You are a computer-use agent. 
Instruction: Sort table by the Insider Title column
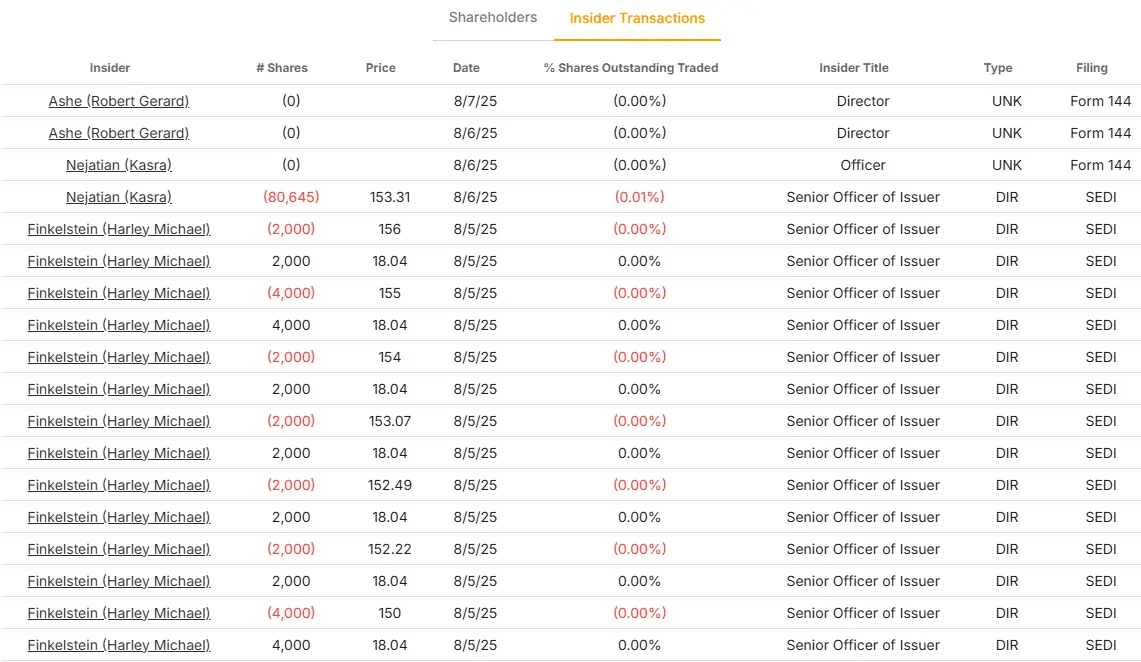(854, 67)
